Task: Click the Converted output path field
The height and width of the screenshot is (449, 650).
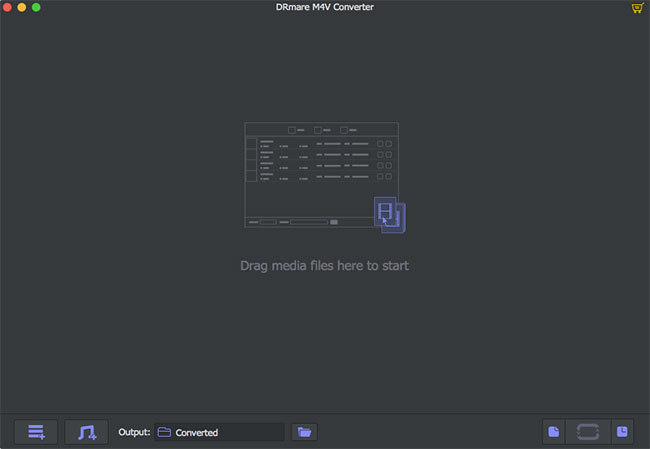Action: coord(228,432)
